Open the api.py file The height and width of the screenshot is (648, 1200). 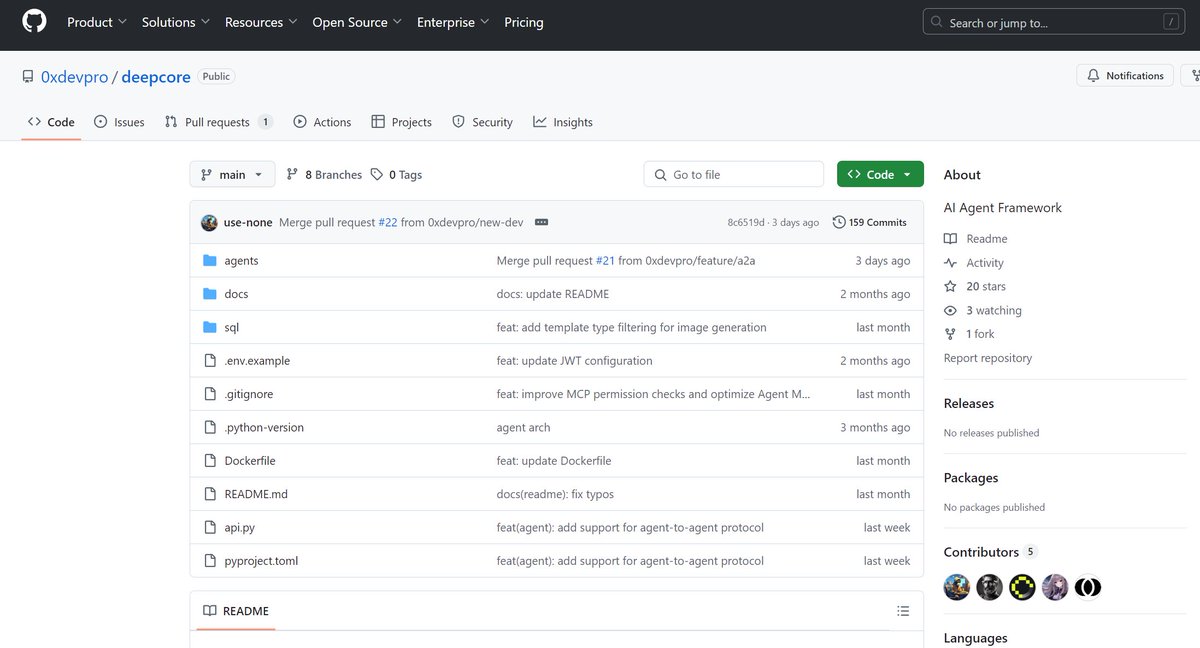coord(240,527)
